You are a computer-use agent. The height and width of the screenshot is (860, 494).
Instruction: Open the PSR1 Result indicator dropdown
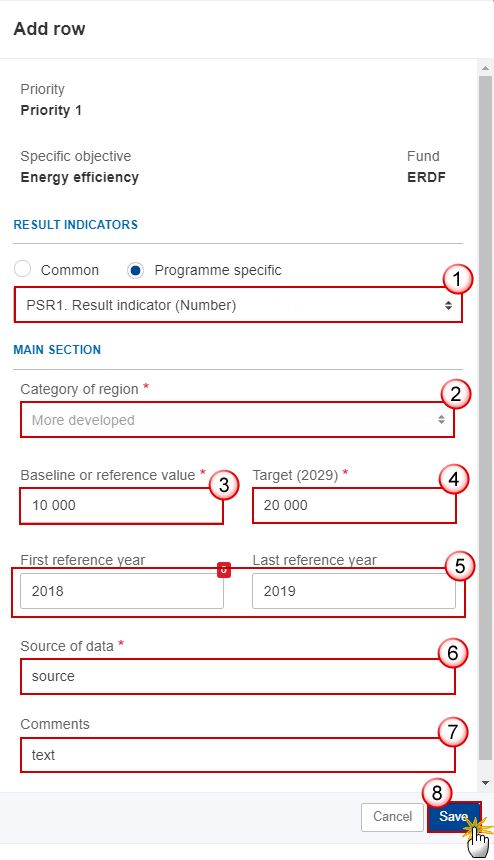pos(238,305)
